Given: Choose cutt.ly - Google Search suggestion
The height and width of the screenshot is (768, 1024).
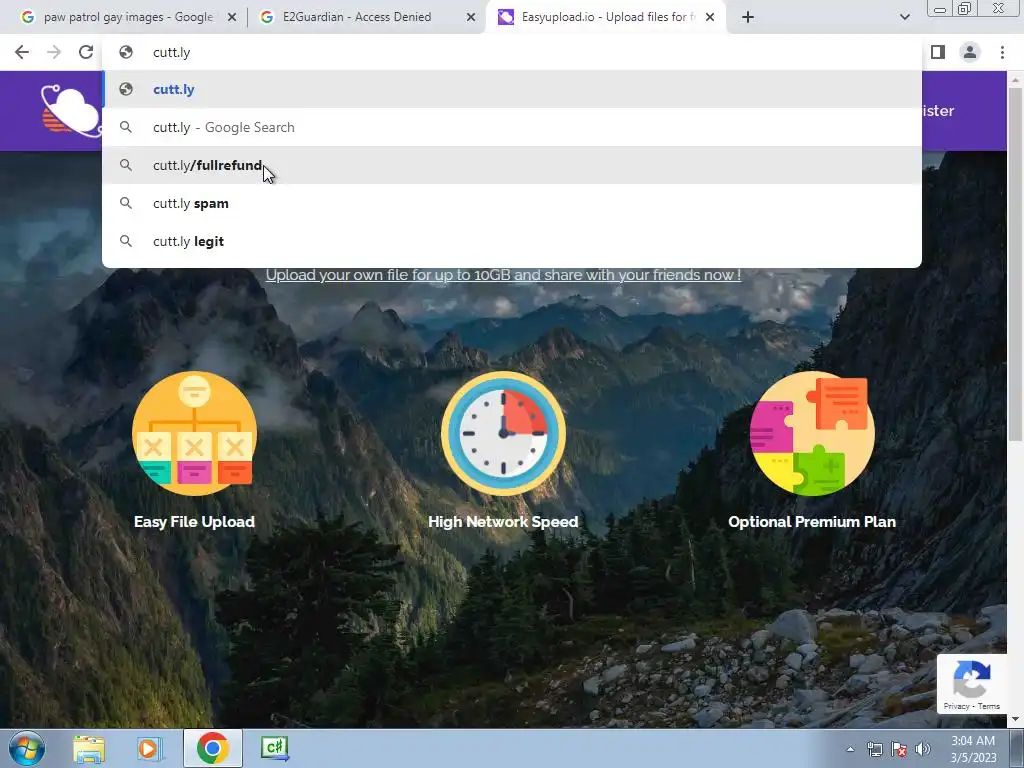Looking at the screenshot, I should click(511, 127).
